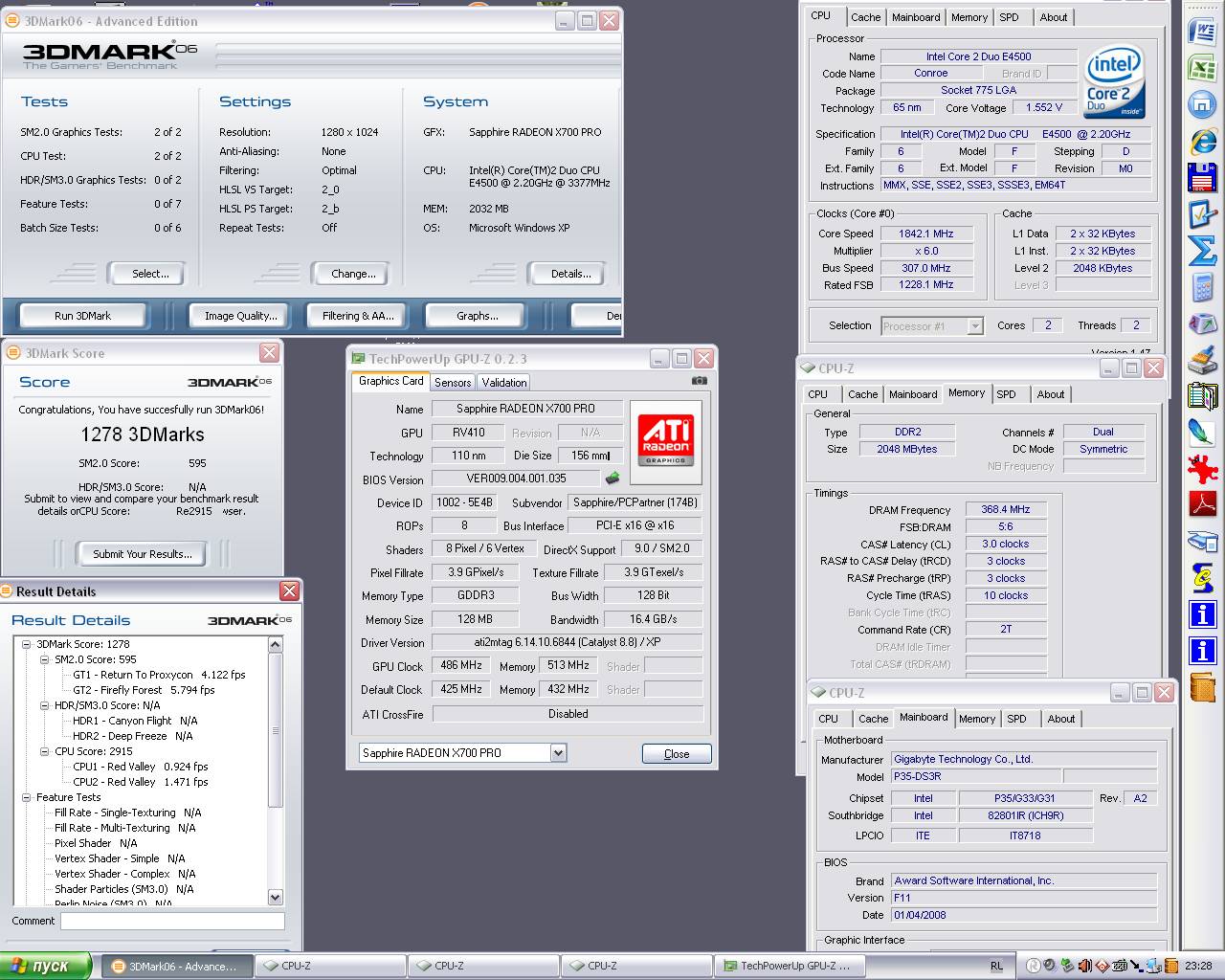The height and width of the screenshot is (980, 1225).
Task: Open Adobe Acrobat from the side launcher bar
Action: coord(1202,504)
